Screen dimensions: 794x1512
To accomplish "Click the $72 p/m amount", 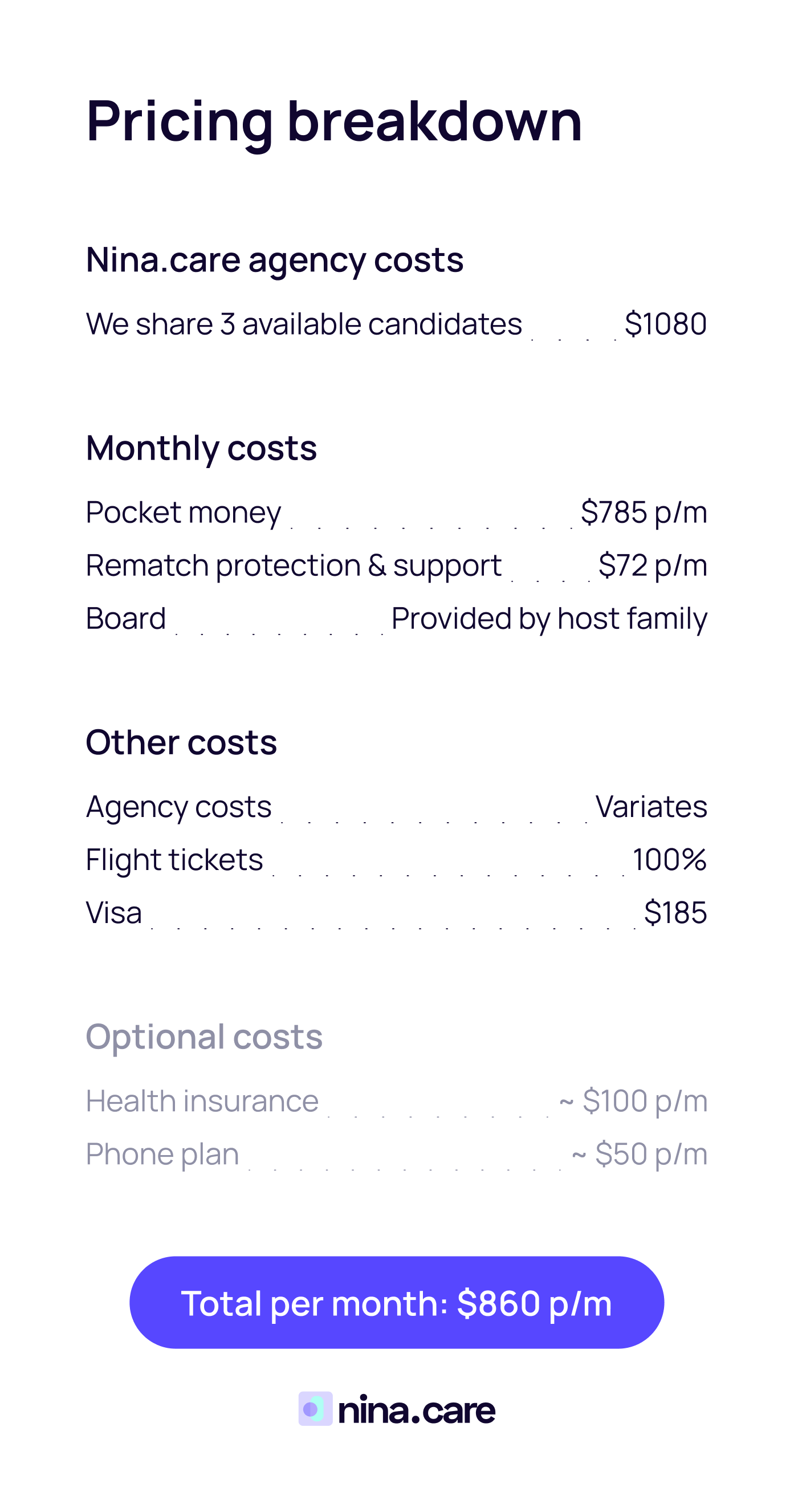I will click(653, 566).
